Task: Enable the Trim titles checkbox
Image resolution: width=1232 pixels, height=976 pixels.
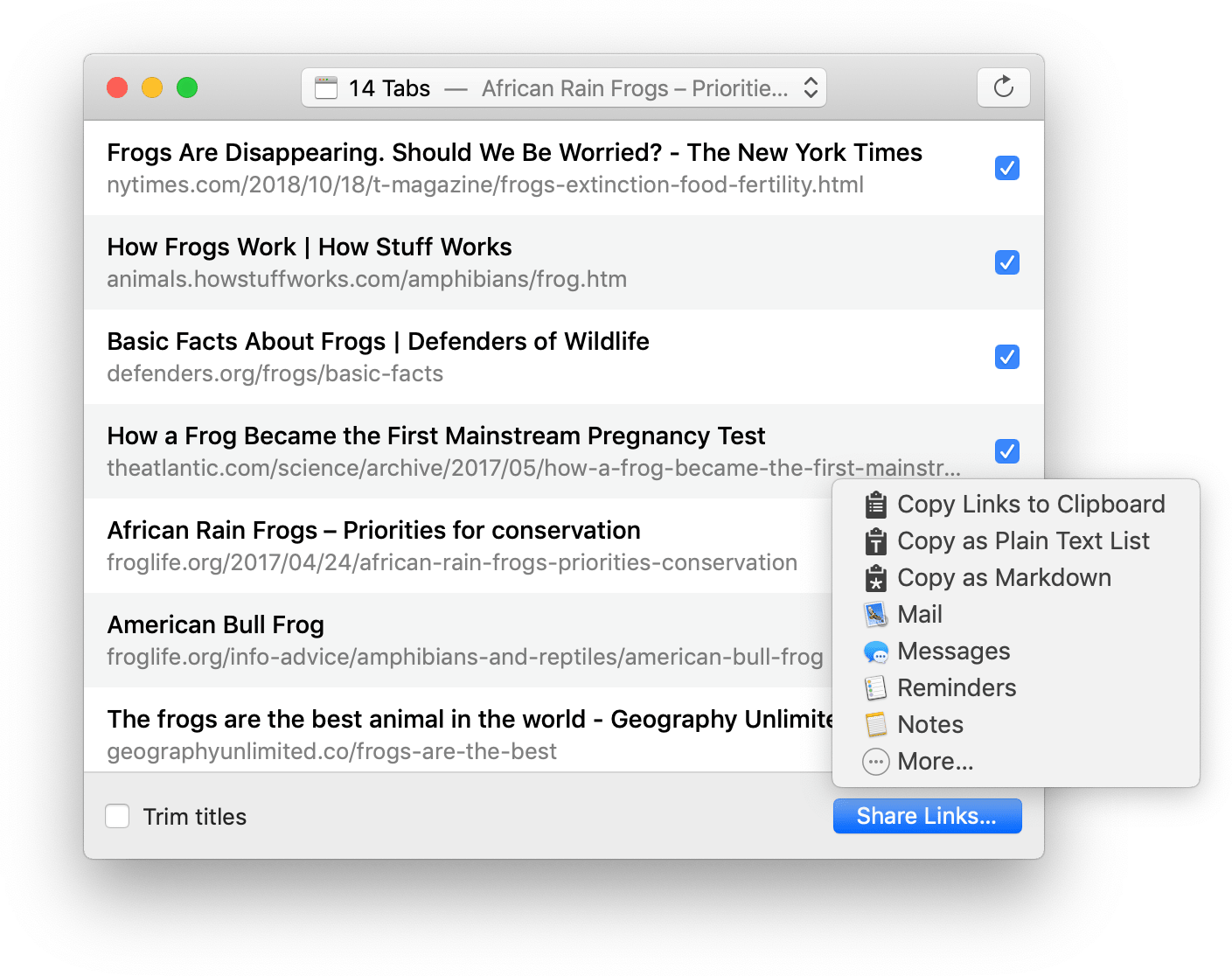Action: tap(117, 816)
